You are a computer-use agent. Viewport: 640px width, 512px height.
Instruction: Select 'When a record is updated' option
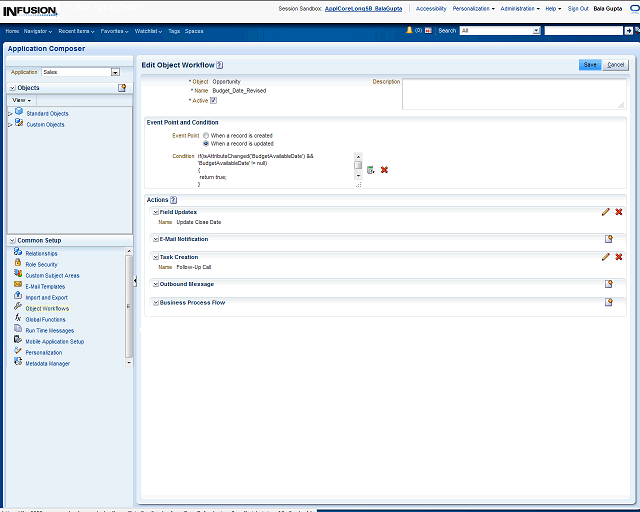pos(206,143)
